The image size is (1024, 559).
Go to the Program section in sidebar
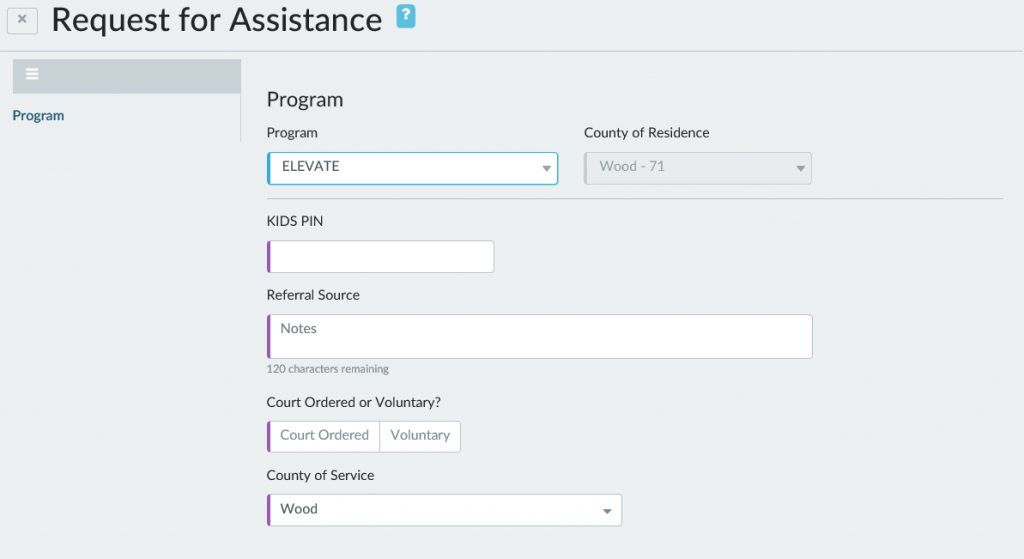38,116
